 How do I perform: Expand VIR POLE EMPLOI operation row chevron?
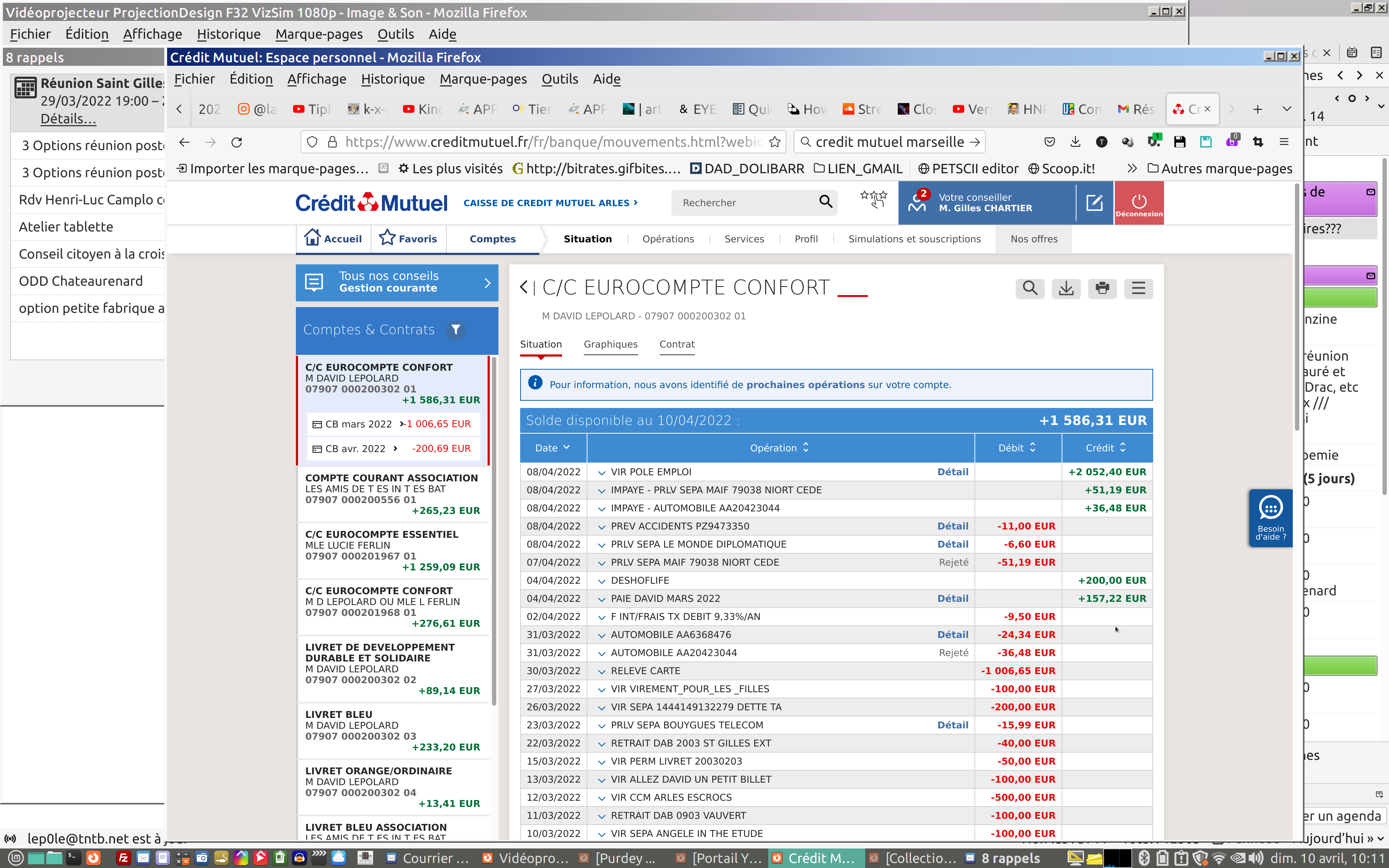[601, 472]
